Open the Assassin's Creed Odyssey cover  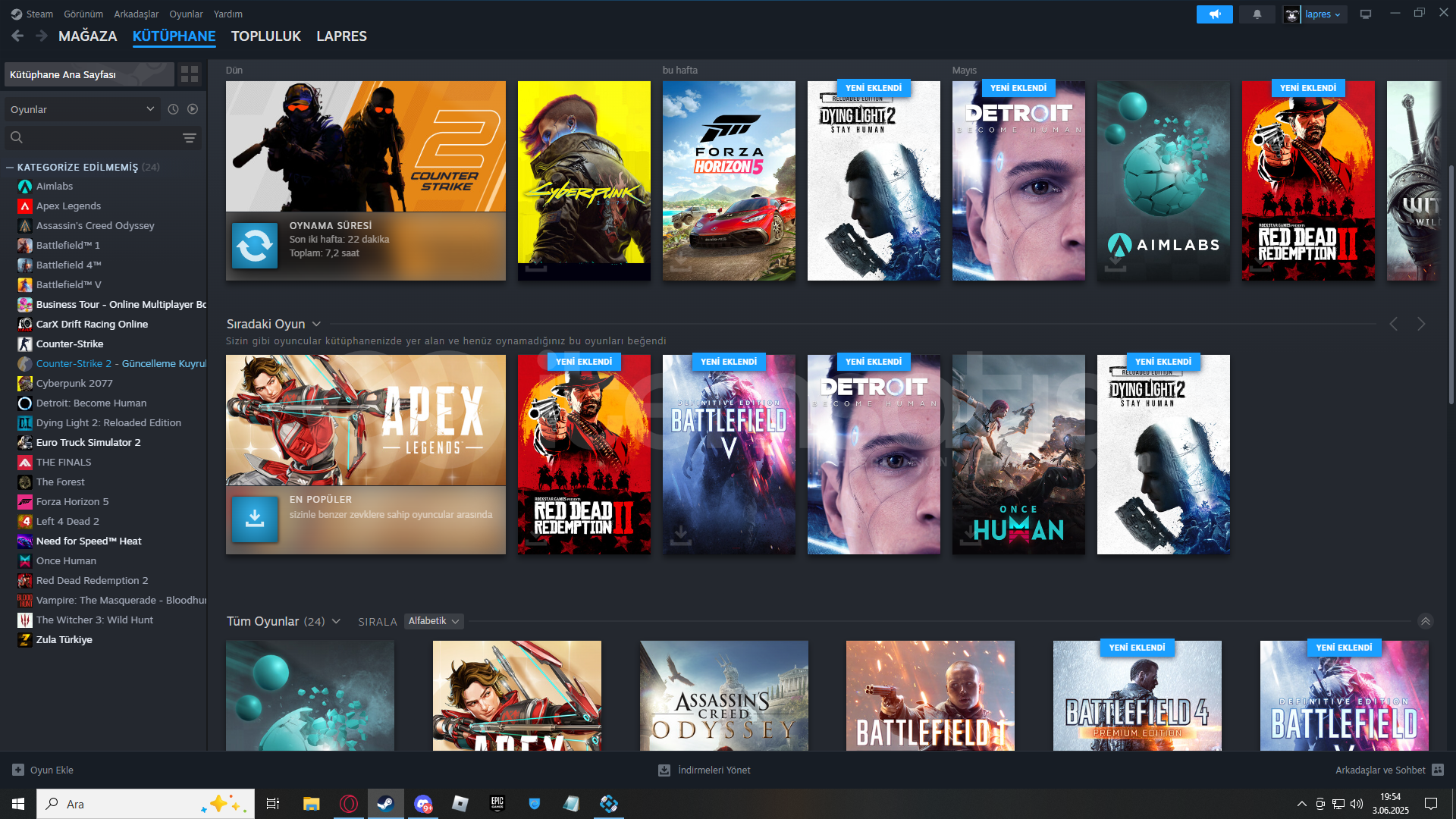(x=723, y=695)
